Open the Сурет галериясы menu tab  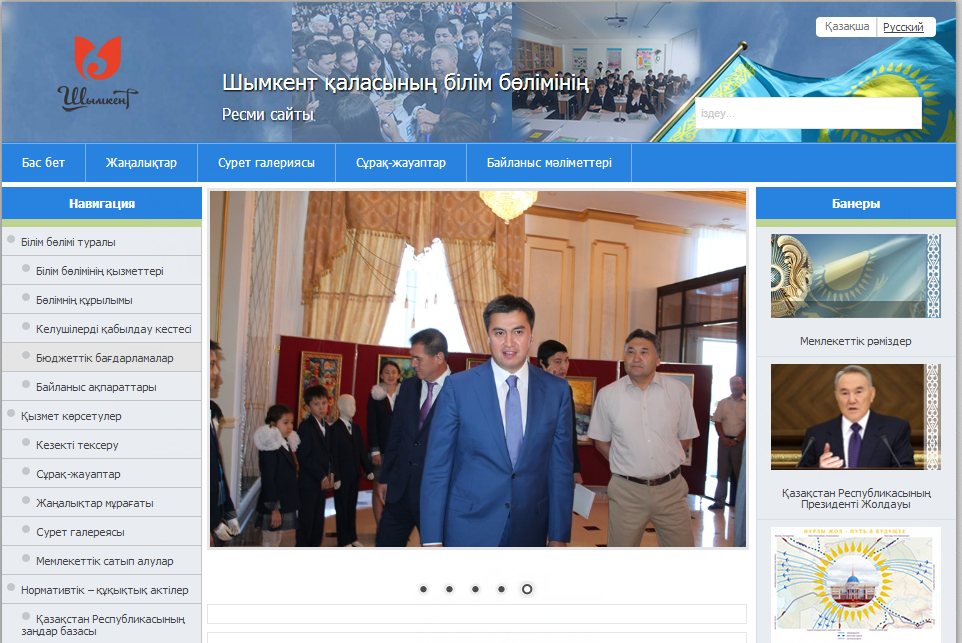point(266,163)
